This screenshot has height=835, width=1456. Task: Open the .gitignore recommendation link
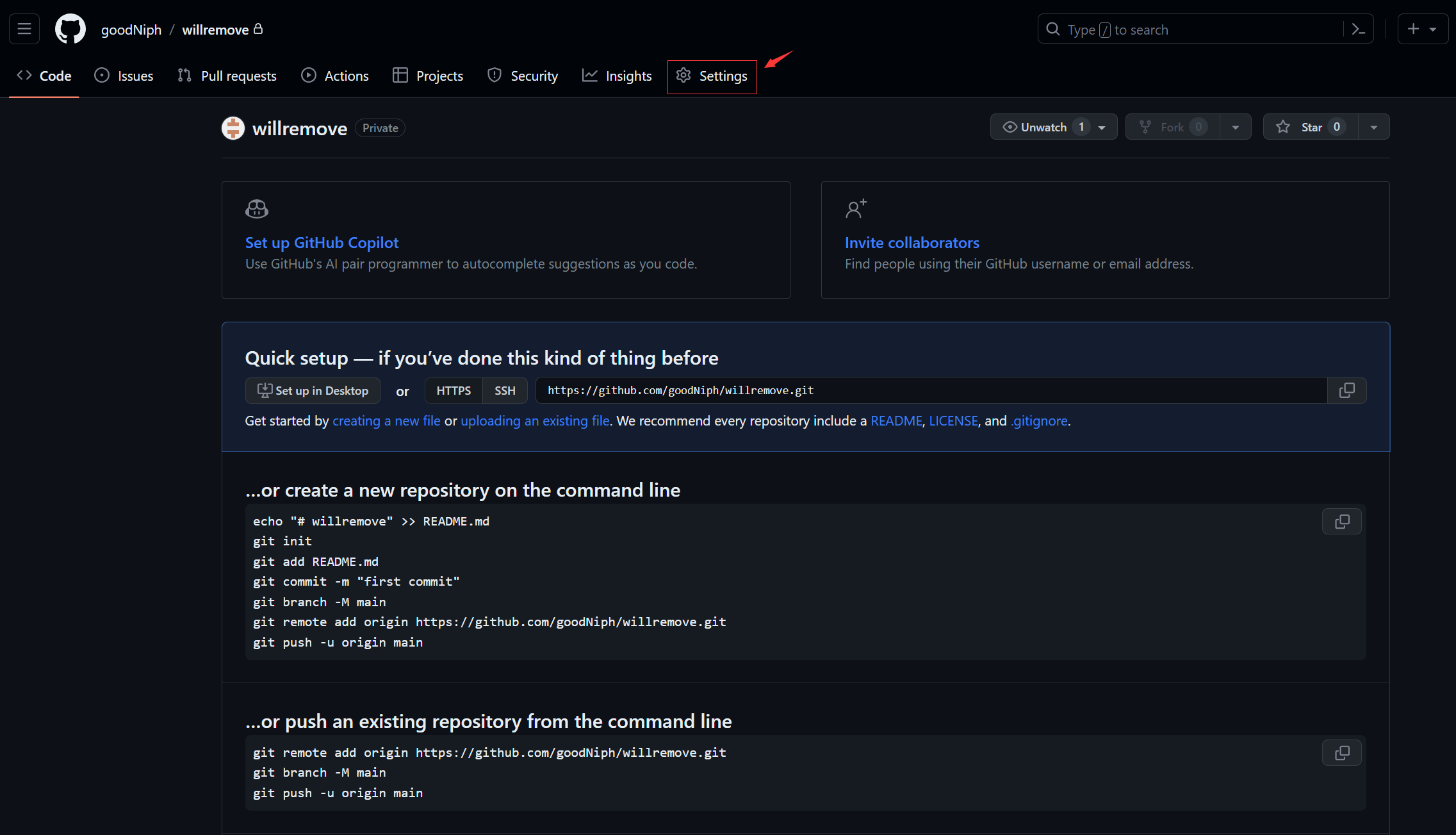click(1039, 421)
